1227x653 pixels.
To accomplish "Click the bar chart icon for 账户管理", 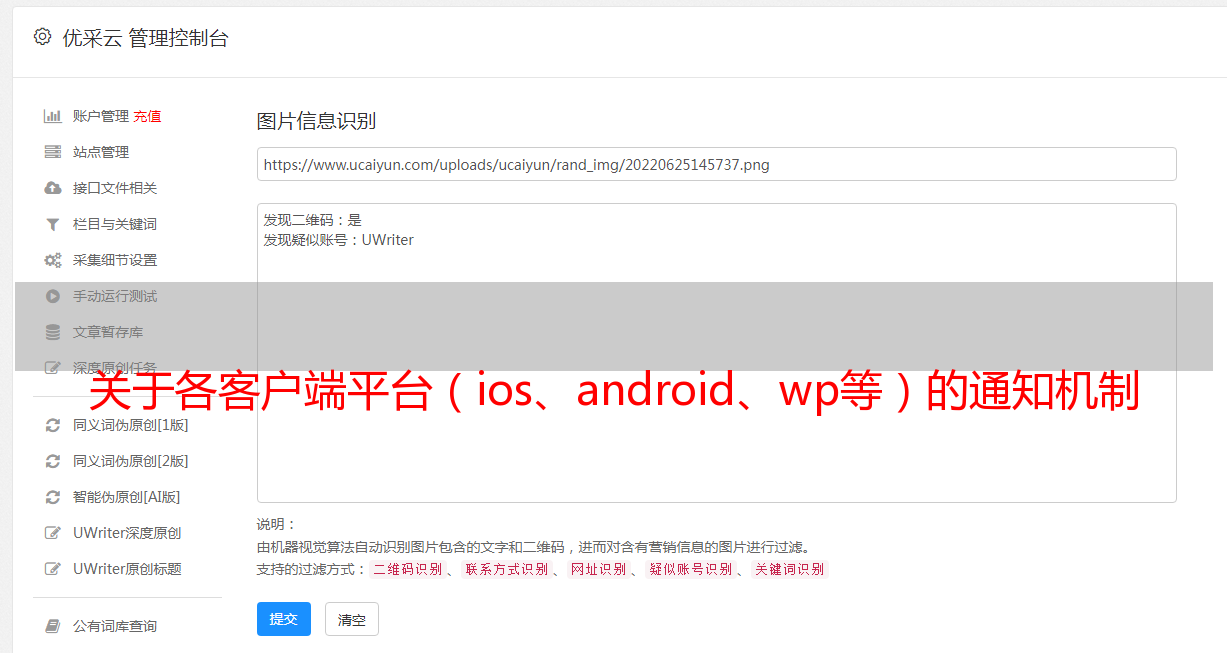I will pos(53,116).
